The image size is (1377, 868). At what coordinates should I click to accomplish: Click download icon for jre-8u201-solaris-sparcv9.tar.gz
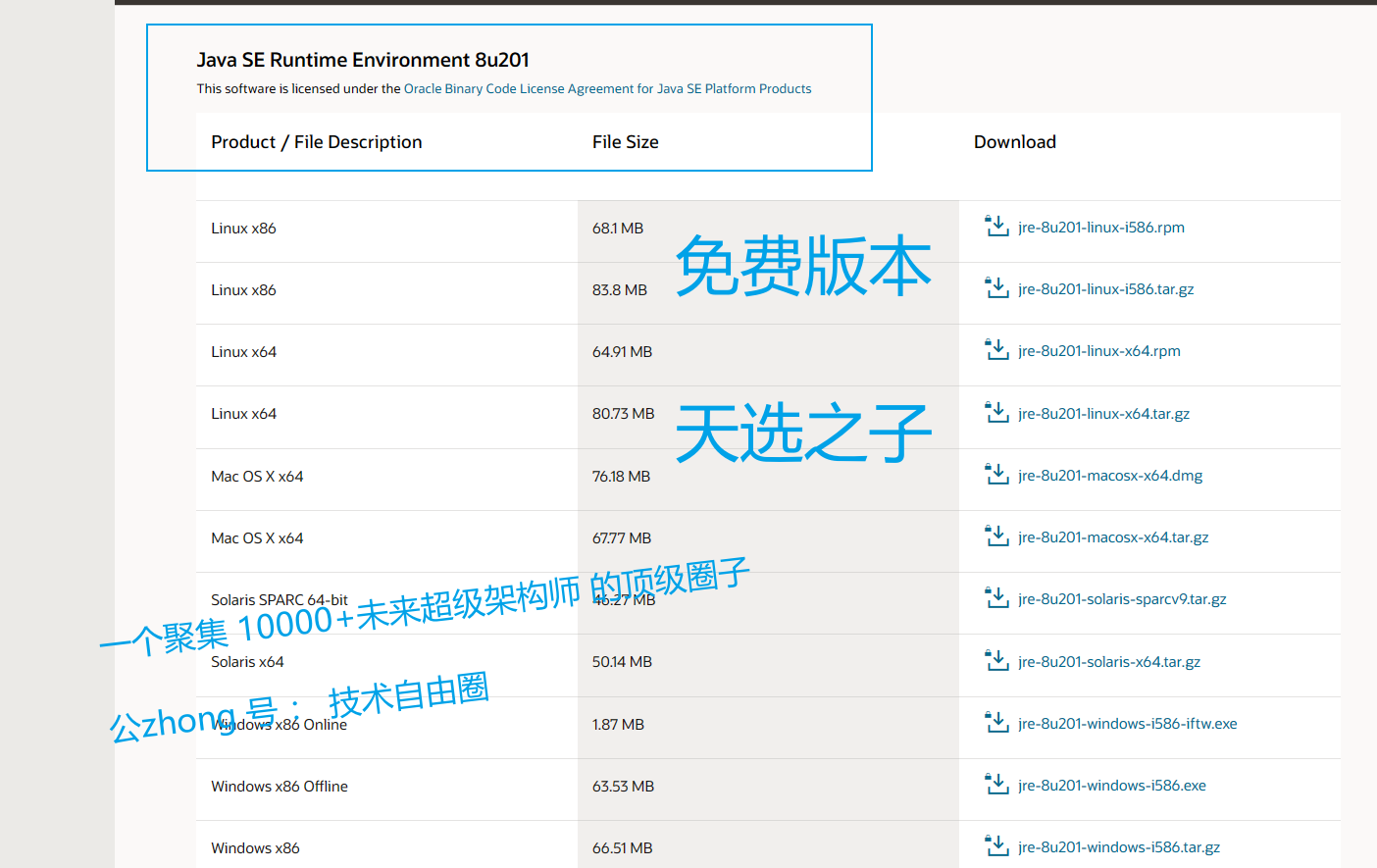click(996, 598)
